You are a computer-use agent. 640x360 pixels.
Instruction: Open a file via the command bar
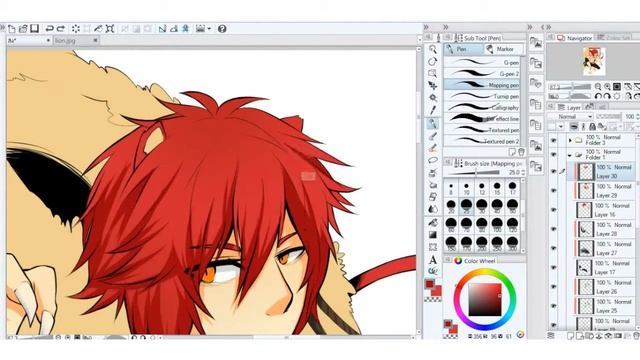click(x=23, y=29)
